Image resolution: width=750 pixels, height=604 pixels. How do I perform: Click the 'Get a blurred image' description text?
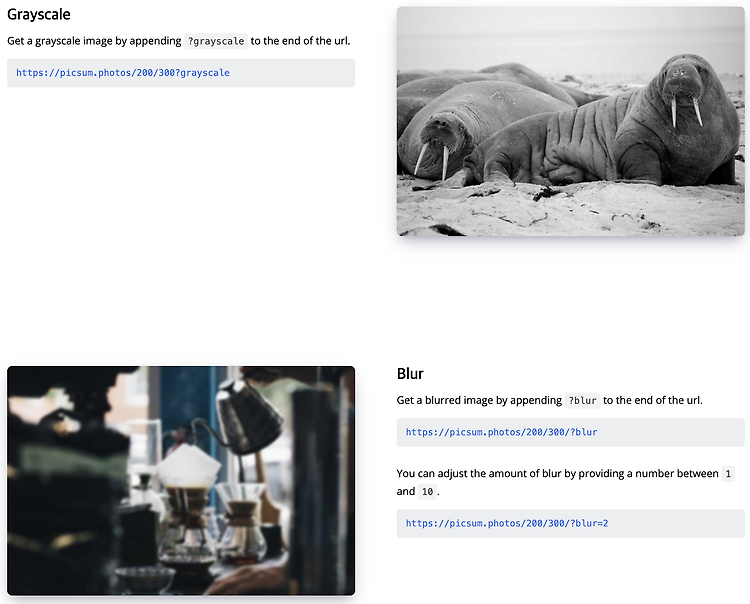click(549, 400)
